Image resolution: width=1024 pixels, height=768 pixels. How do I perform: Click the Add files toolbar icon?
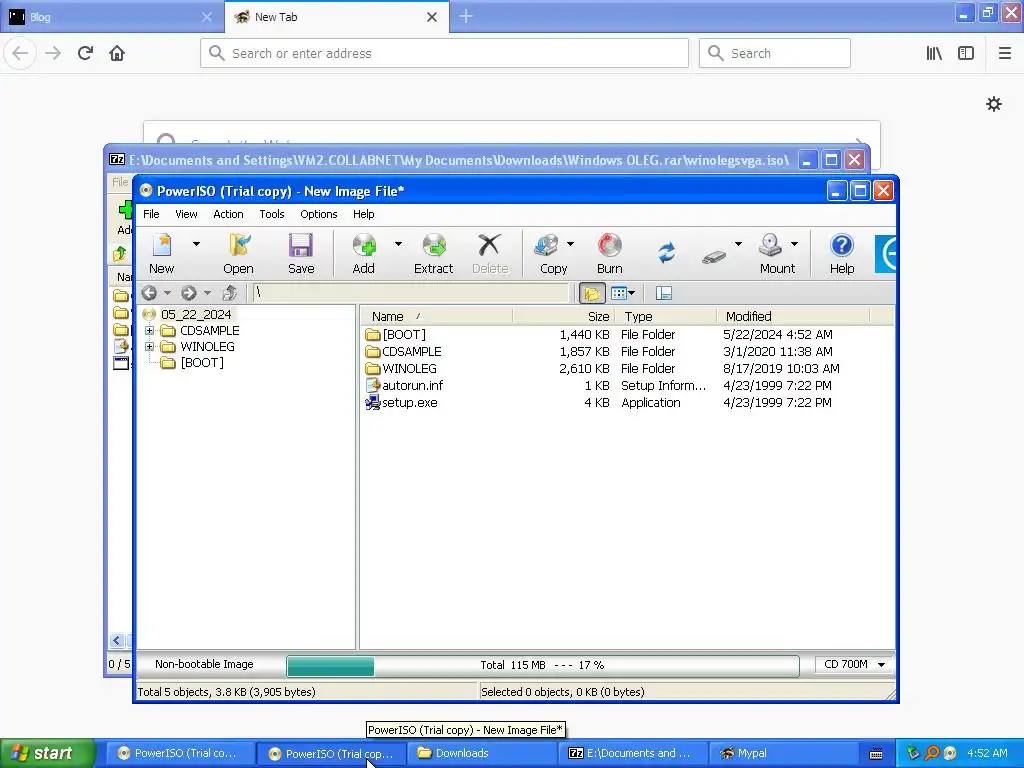pyautogui.click(x=364, y=254)
